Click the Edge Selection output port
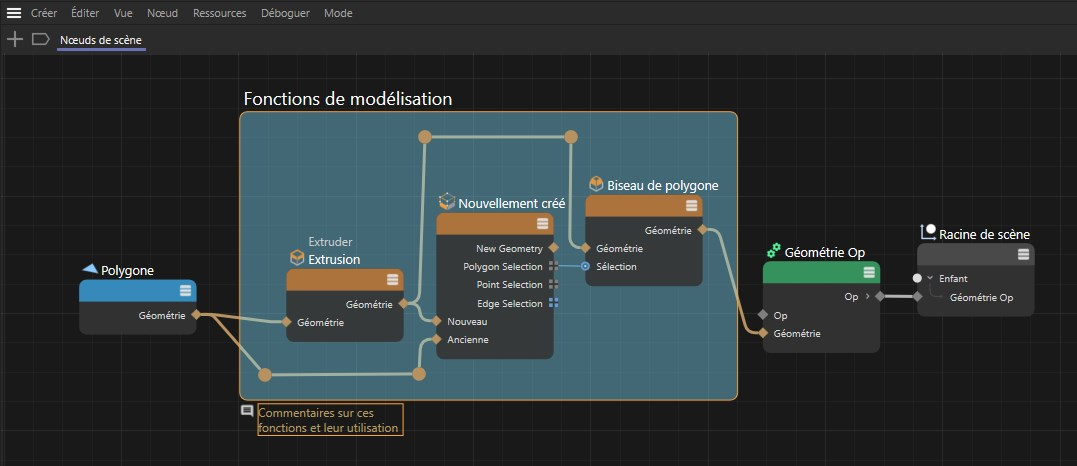This screenshot has height=466, width=1077. click(554, 303)
